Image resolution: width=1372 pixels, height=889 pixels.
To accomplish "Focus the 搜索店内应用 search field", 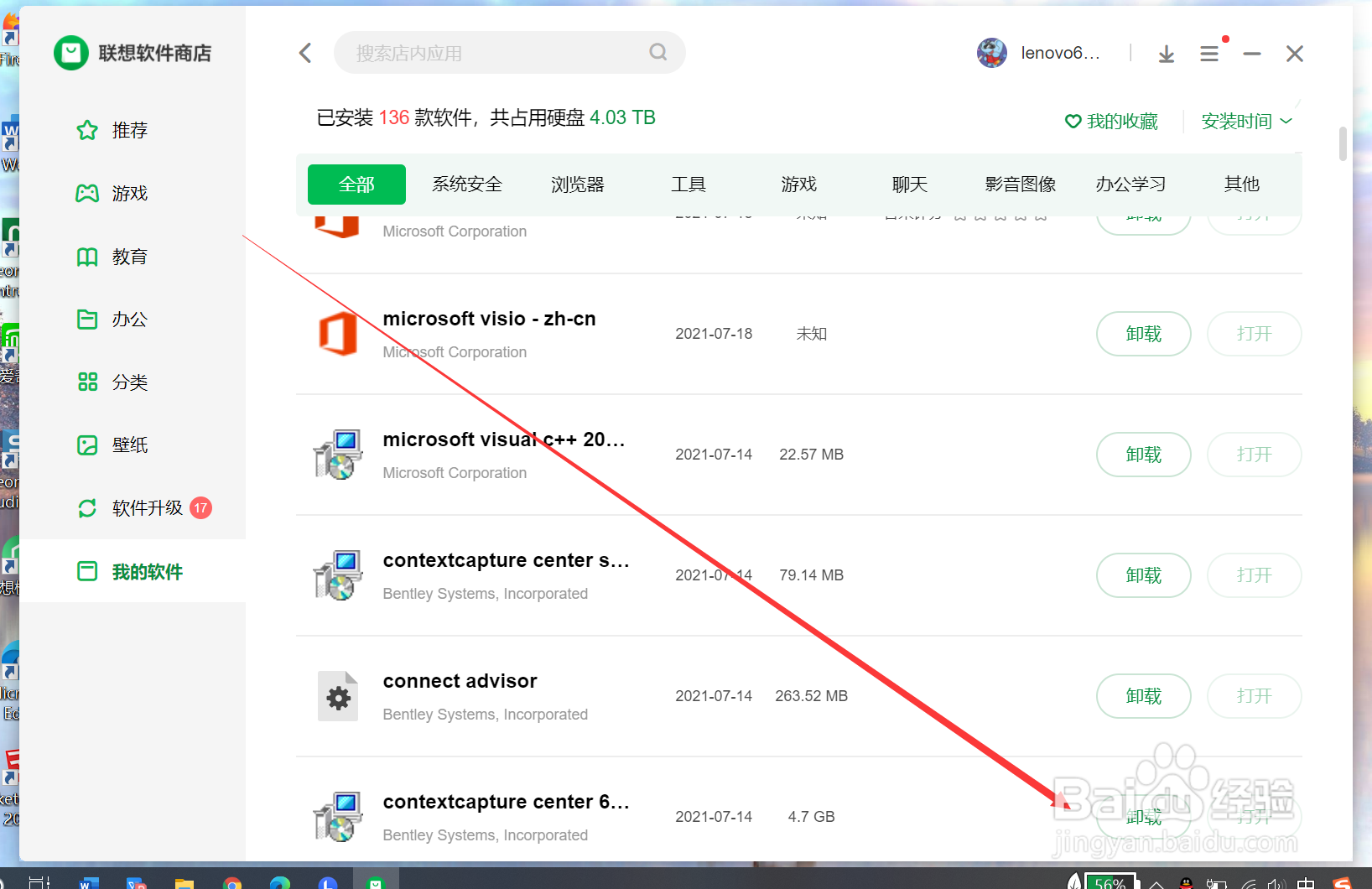I will (509, 52).
